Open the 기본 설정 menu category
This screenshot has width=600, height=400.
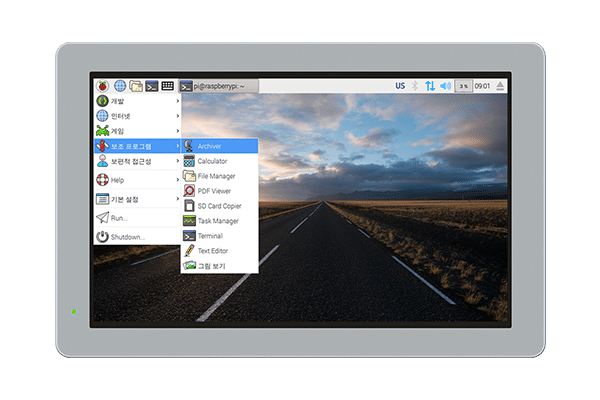click(137, 199)
